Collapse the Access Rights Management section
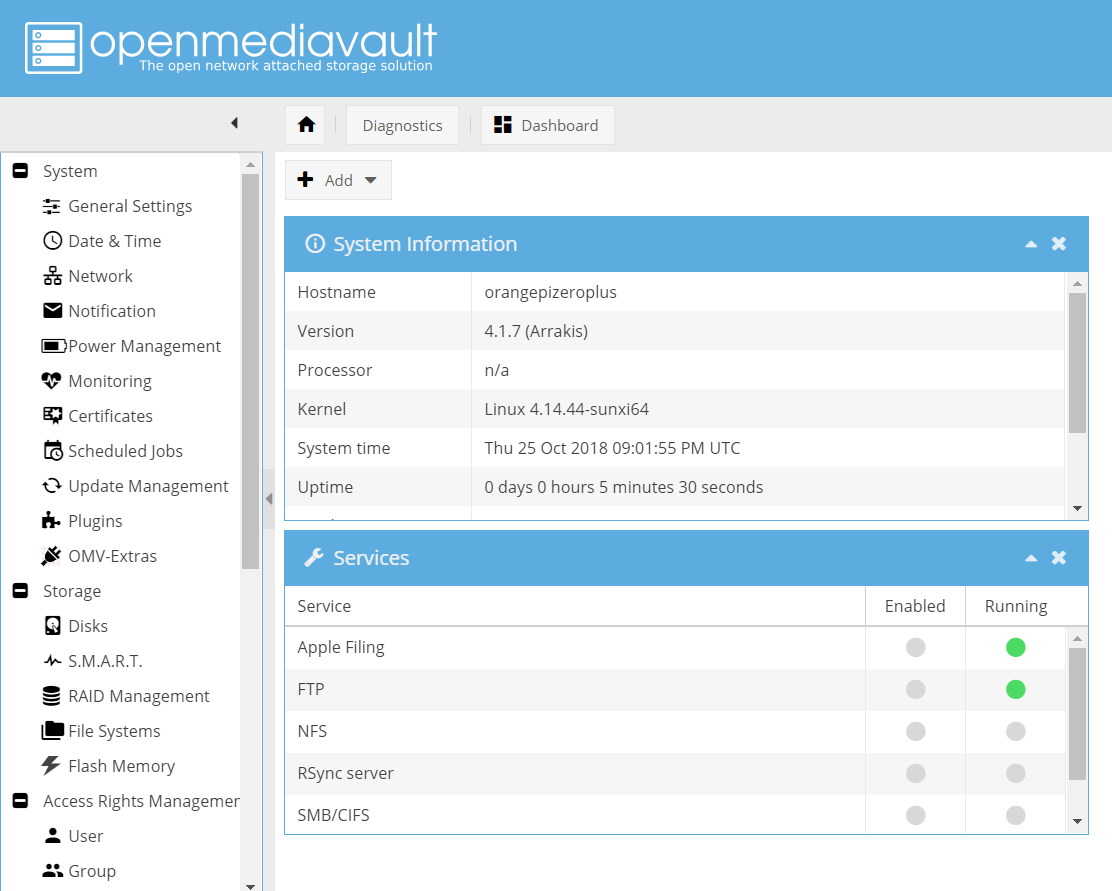The width and height of the screenshot is (1112, 891). click(x=21, y=801)
